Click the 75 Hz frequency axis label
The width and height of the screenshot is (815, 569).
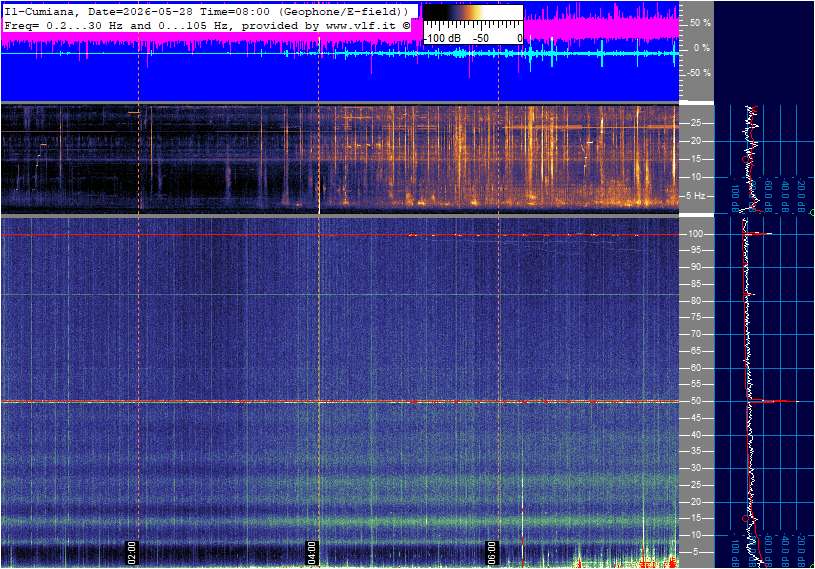click(x=695, y=317)
